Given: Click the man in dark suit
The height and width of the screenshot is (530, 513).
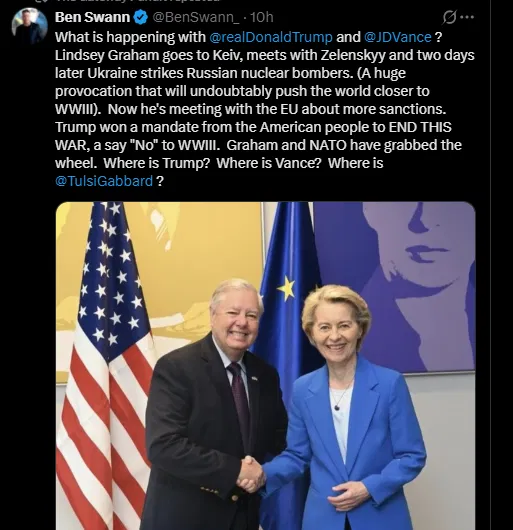Looking at the screenshot, I should click(x=214, y=404).
